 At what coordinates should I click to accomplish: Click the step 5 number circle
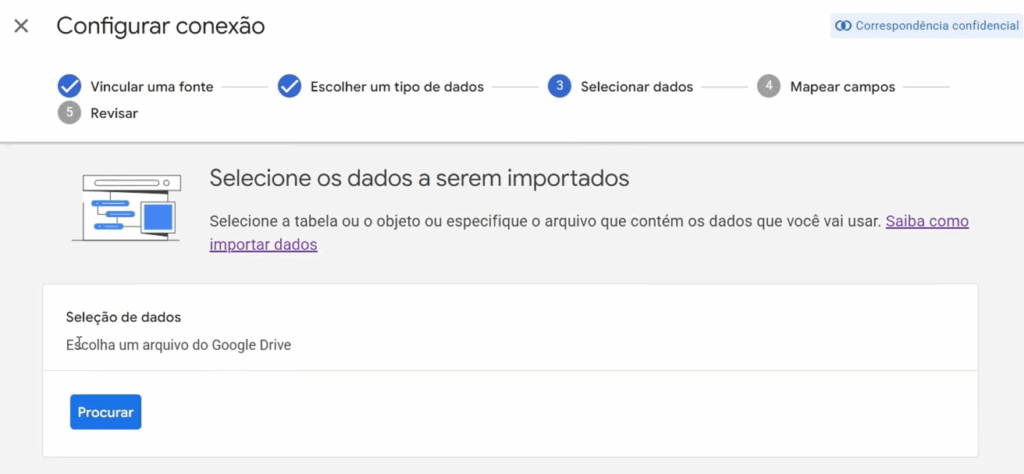click(70, 113)
